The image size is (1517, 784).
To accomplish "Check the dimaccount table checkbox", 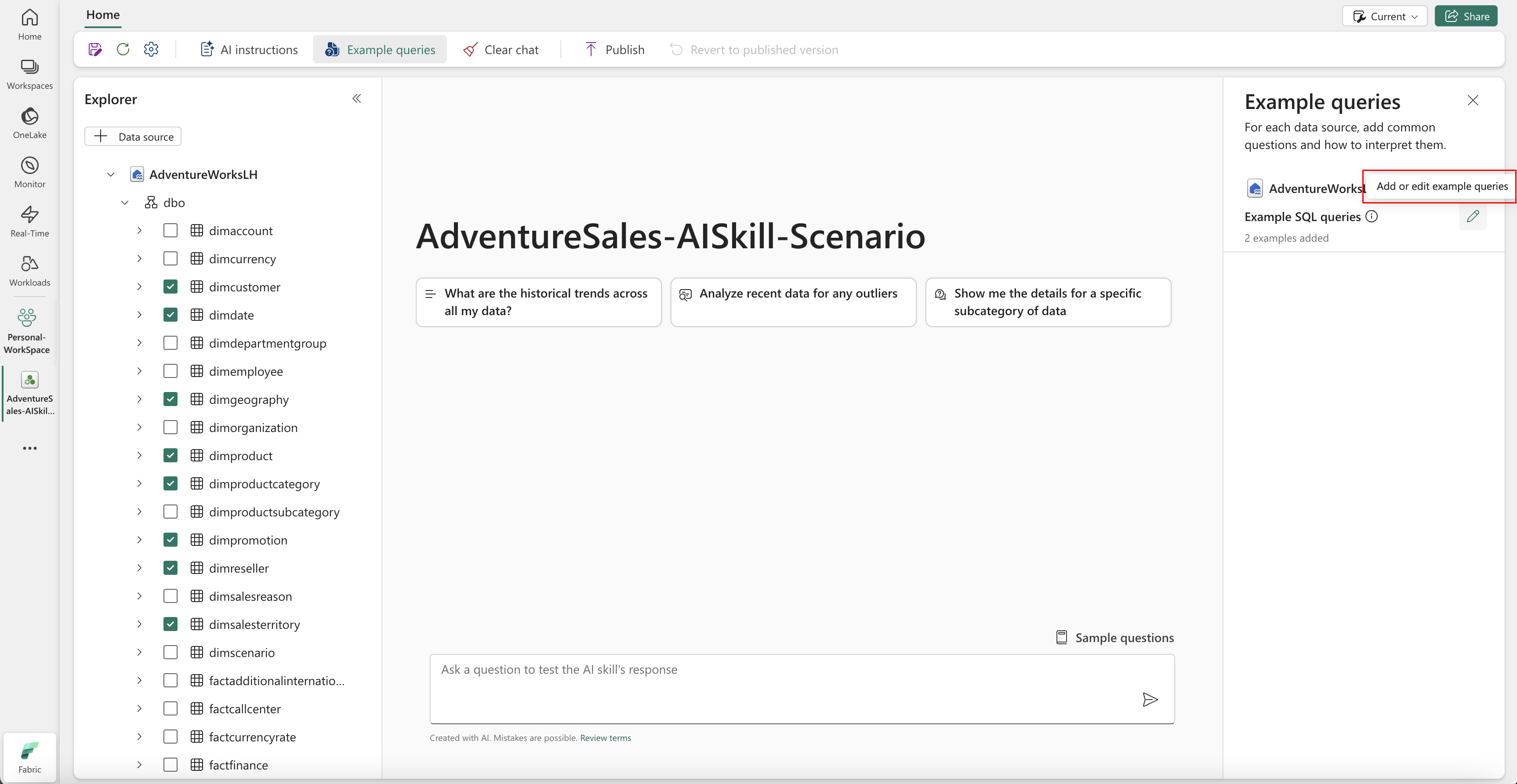I will point(170,230).
